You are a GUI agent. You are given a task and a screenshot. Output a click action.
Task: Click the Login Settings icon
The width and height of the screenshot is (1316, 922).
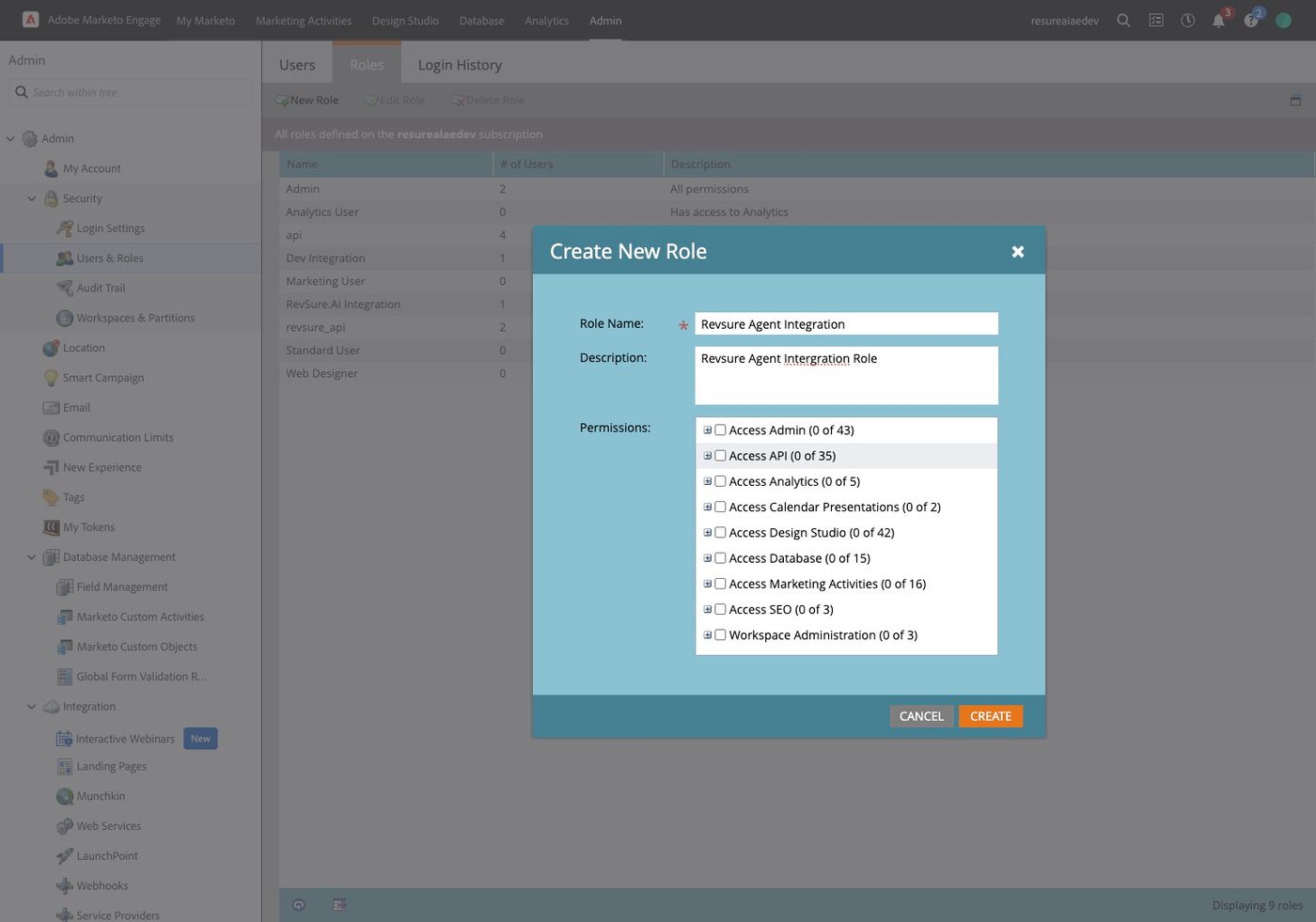pos(65,228)
